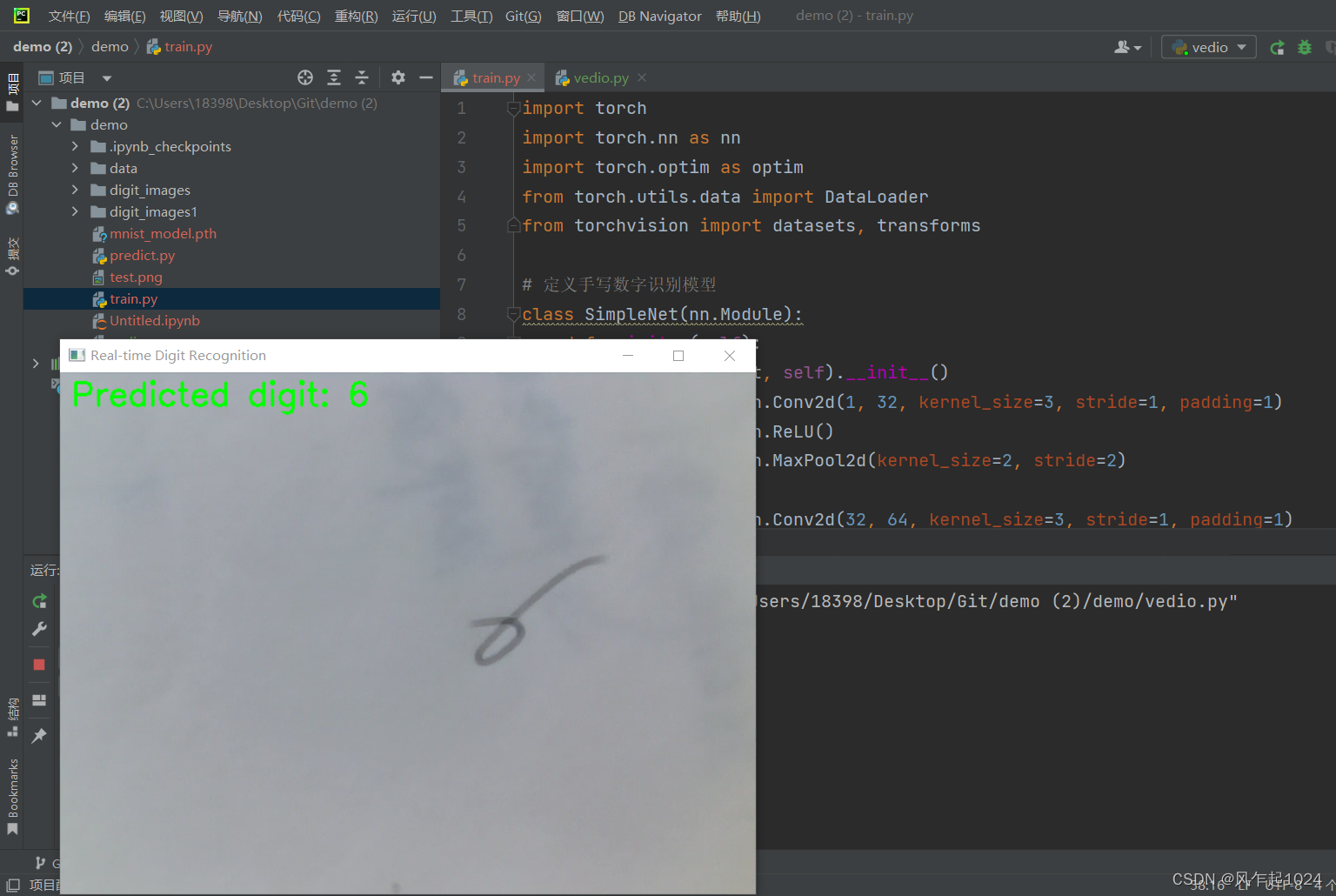Open the 运行(U) menu
This screenshot has height=896, width=1336.
(x=414, y=16)
